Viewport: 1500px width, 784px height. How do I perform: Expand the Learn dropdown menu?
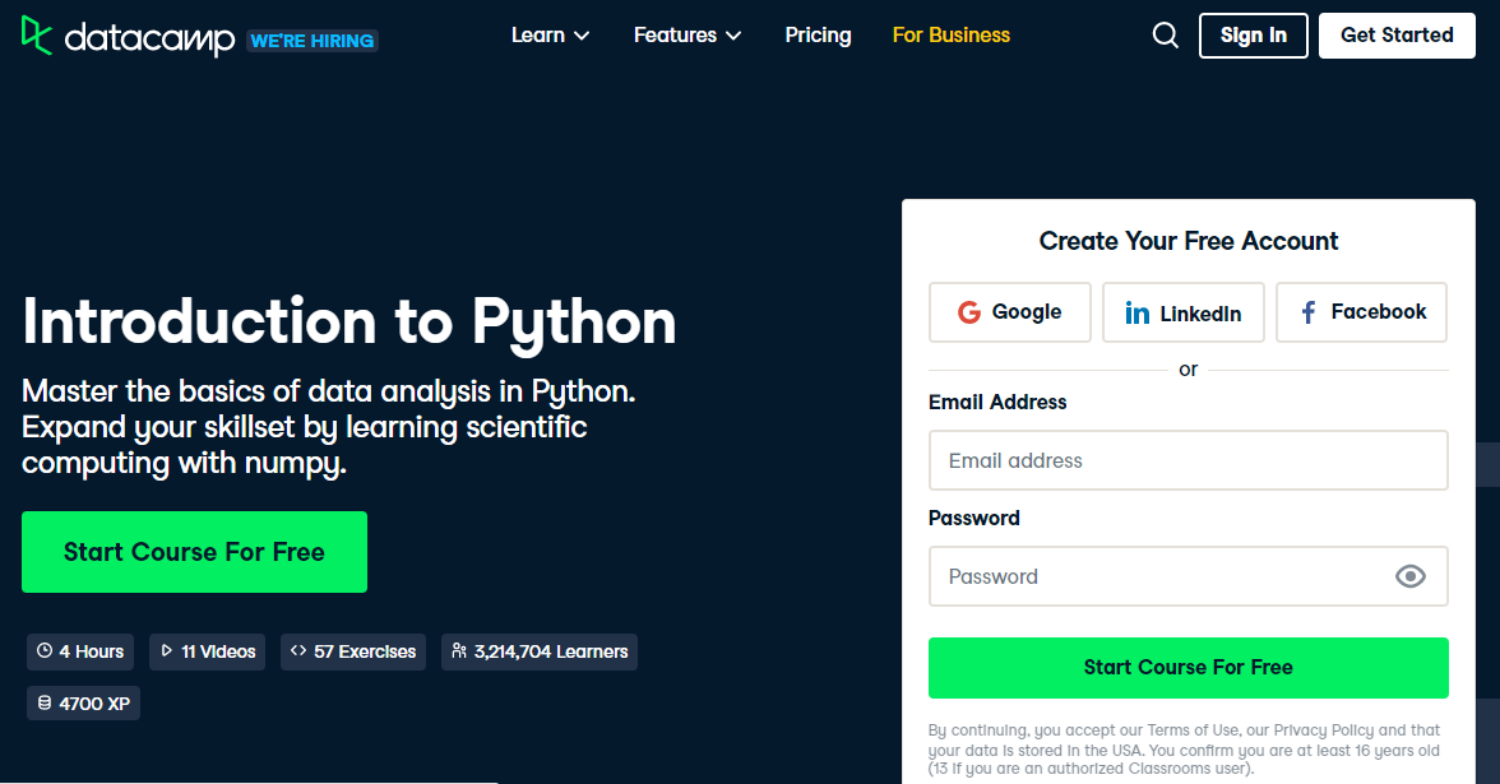click(x=550, y=36)
